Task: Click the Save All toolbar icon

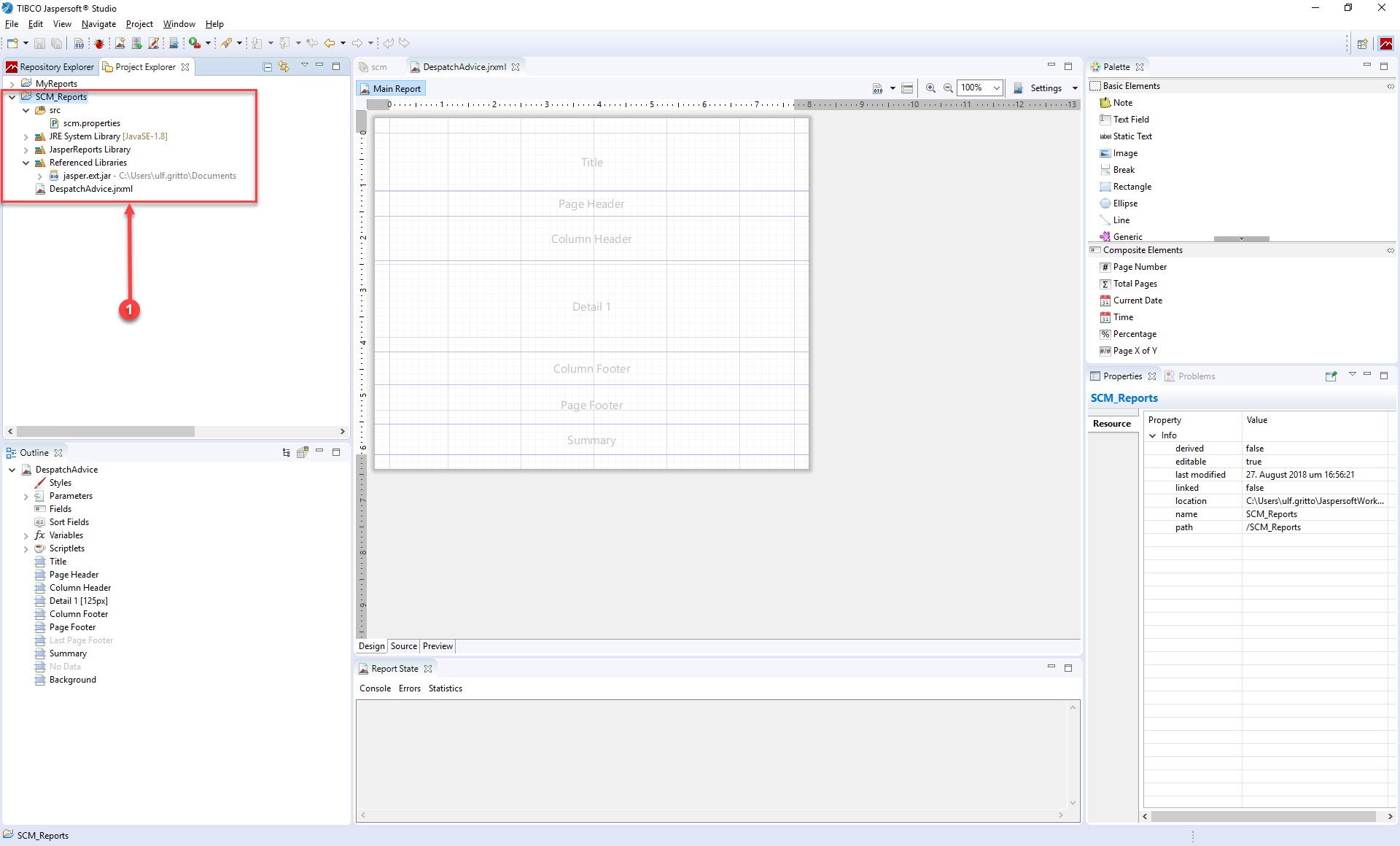Action: coord(56,44)
